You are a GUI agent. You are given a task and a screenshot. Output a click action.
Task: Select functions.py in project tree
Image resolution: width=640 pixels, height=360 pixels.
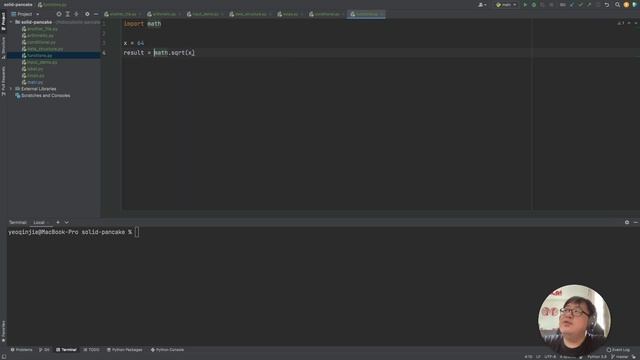click(40, 55)
